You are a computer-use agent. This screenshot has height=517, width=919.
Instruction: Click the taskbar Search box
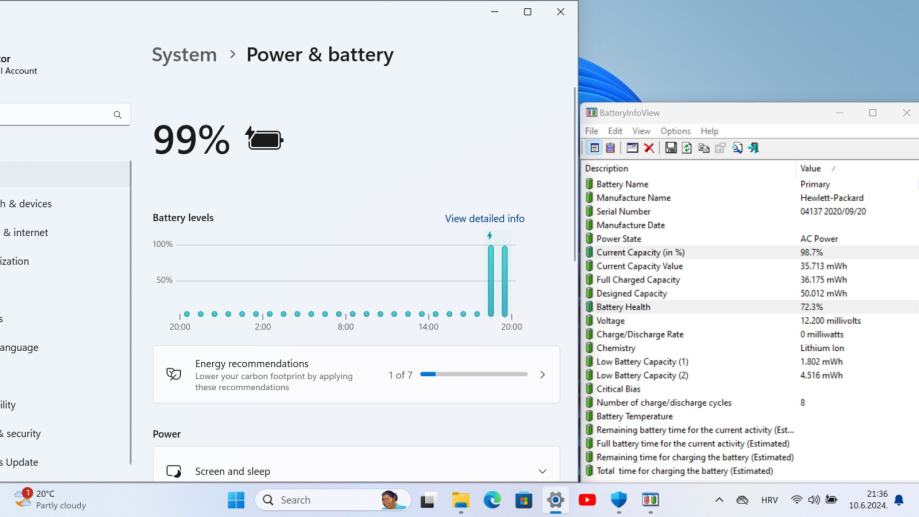click(x=331, y=500)
